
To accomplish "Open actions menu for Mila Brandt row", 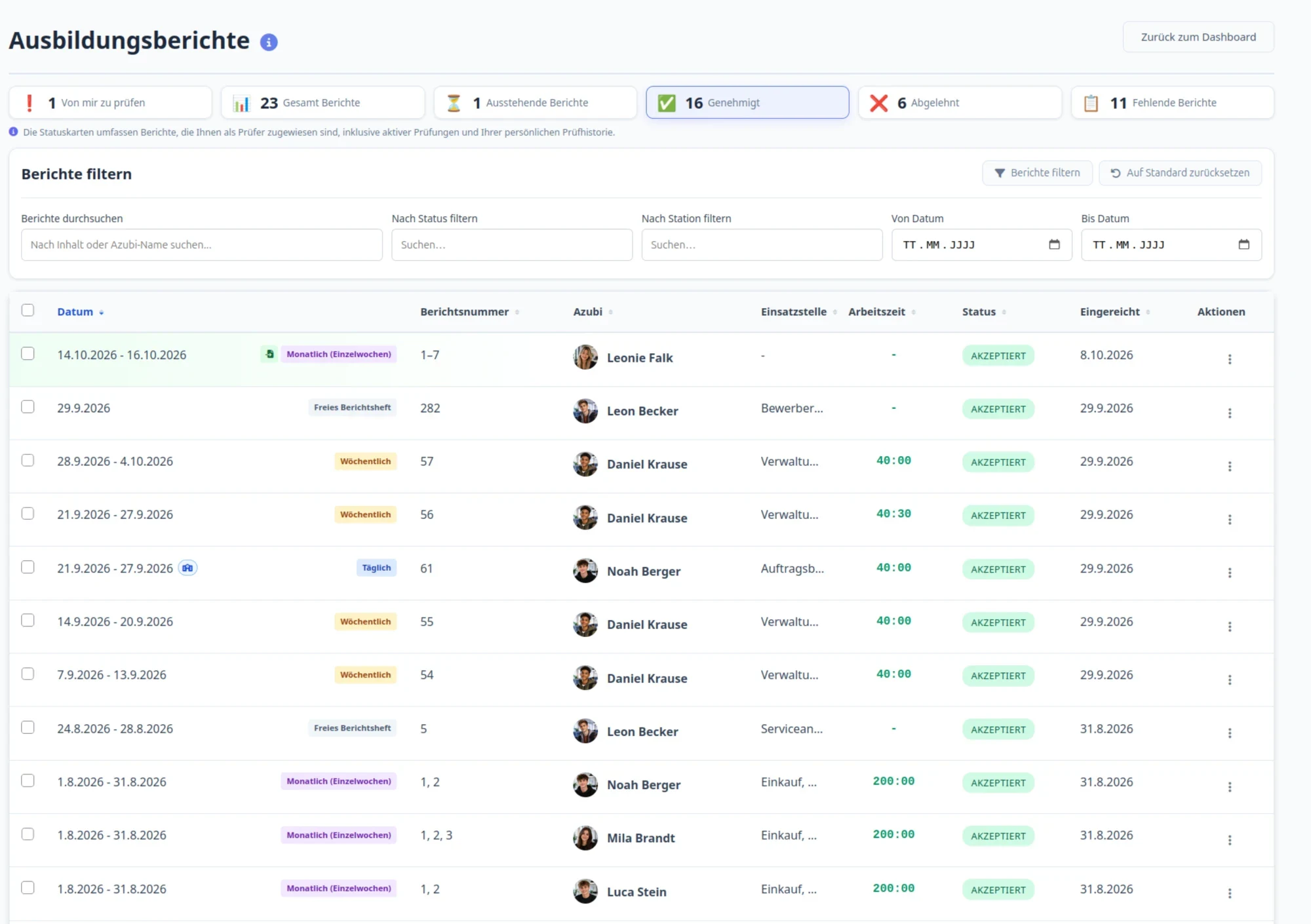I will 1230,840.
